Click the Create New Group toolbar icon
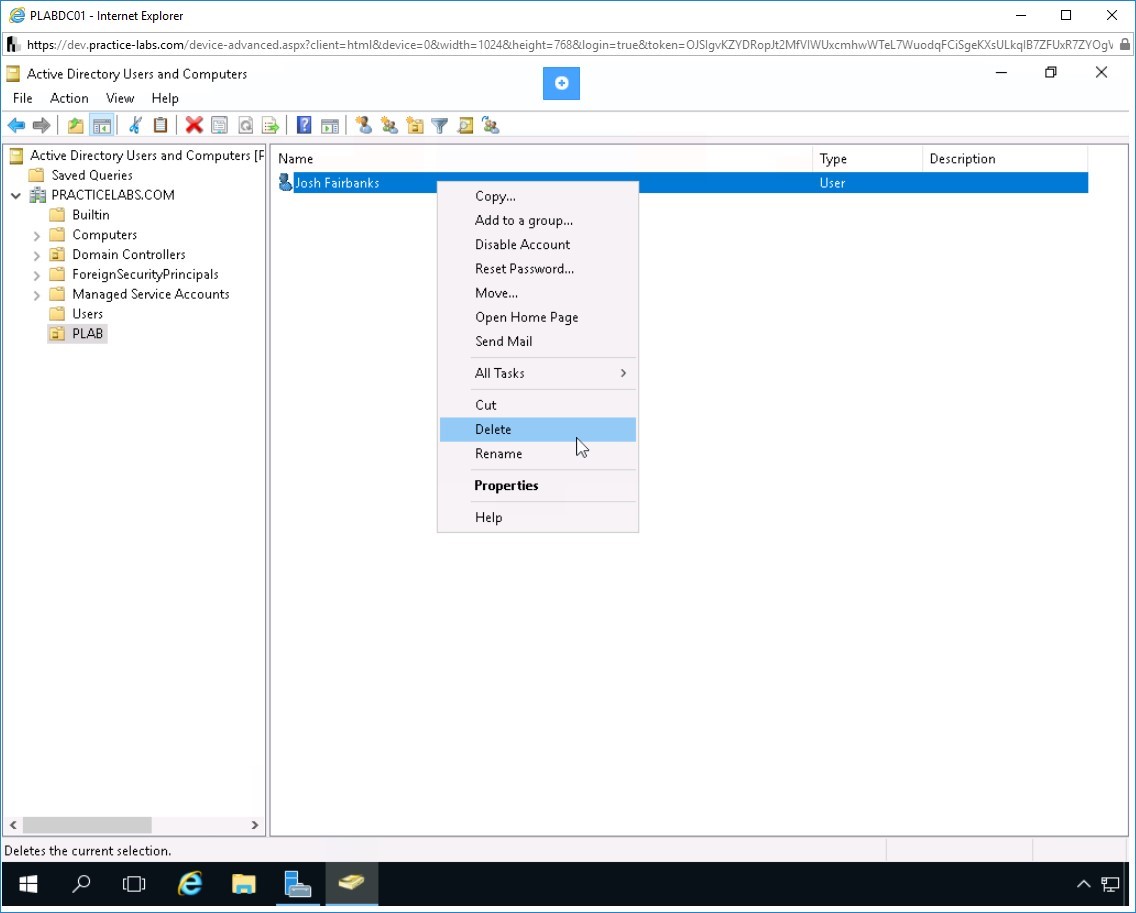 (389, 125)
